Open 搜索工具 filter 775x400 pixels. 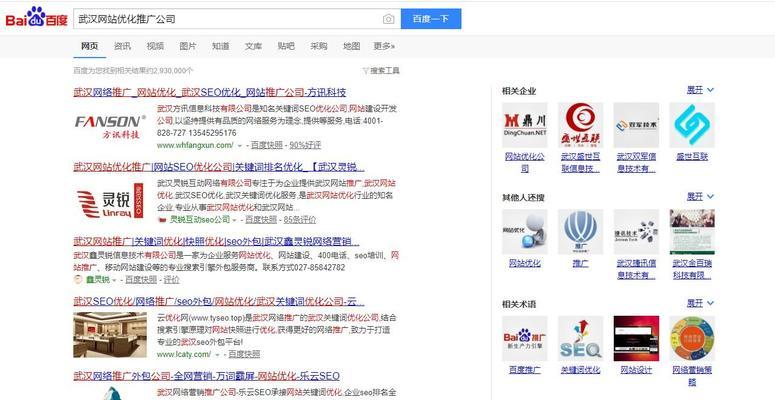[381, 71]
